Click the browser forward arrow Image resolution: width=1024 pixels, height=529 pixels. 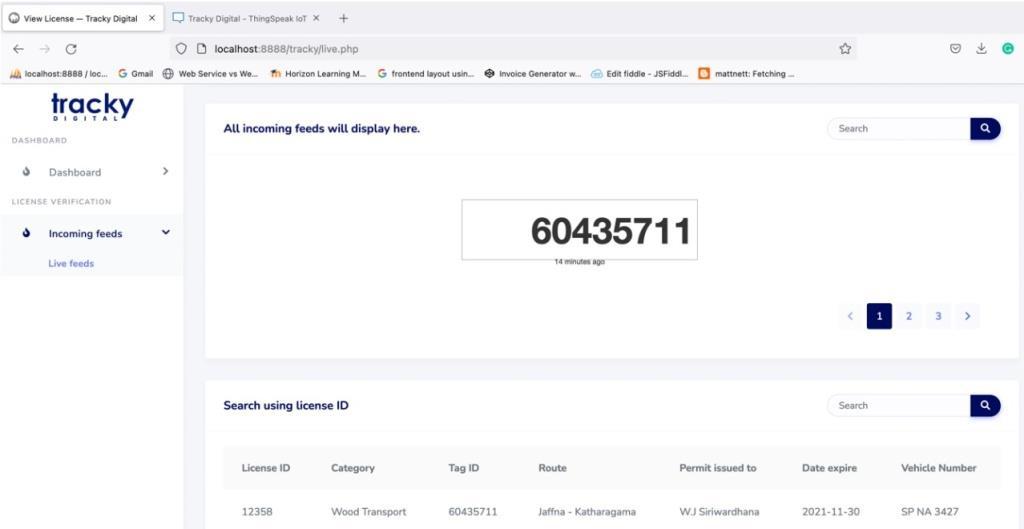point(44,49)
